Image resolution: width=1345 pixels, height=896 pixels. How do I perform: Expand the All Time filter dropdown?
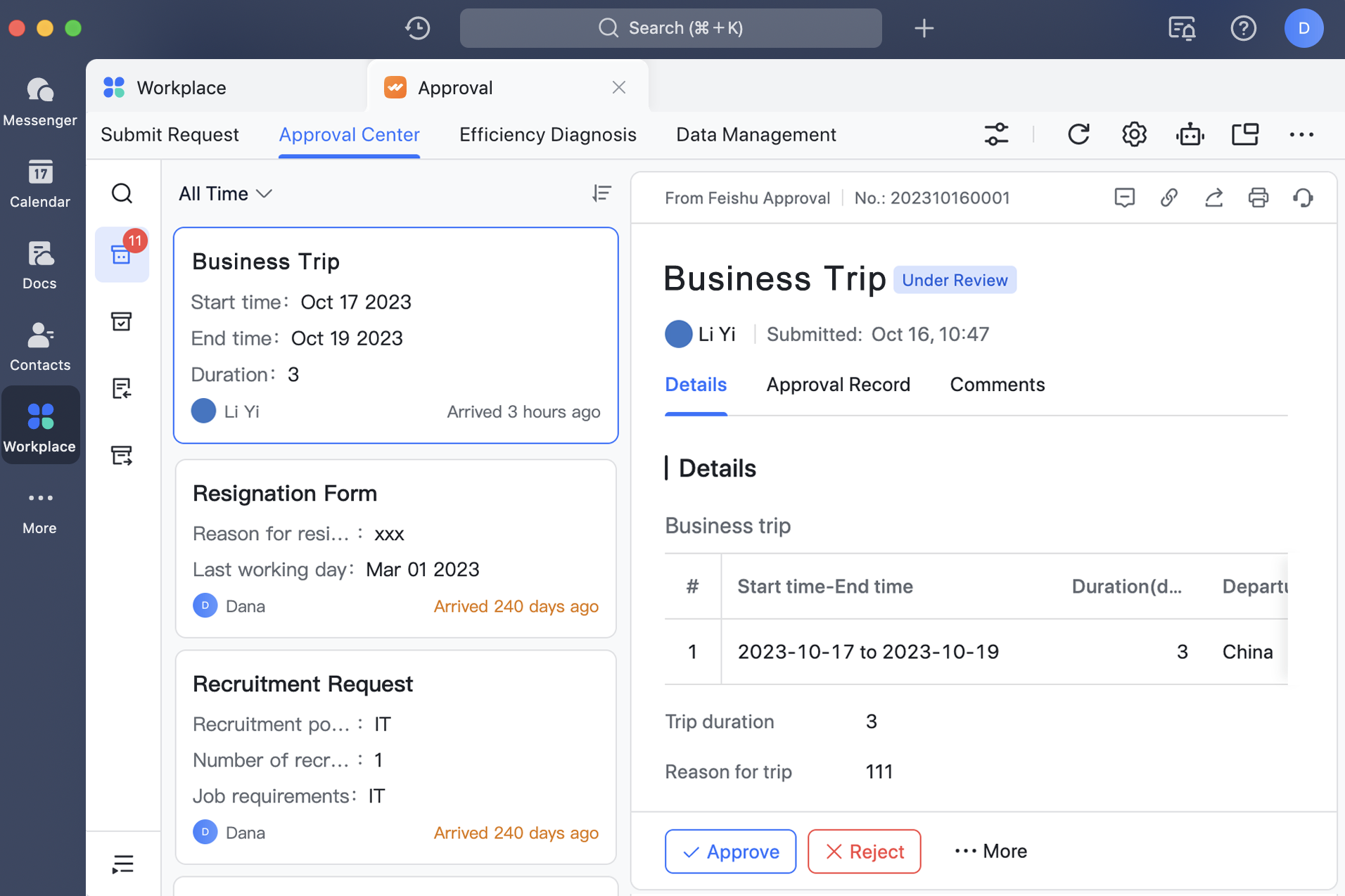224,193
